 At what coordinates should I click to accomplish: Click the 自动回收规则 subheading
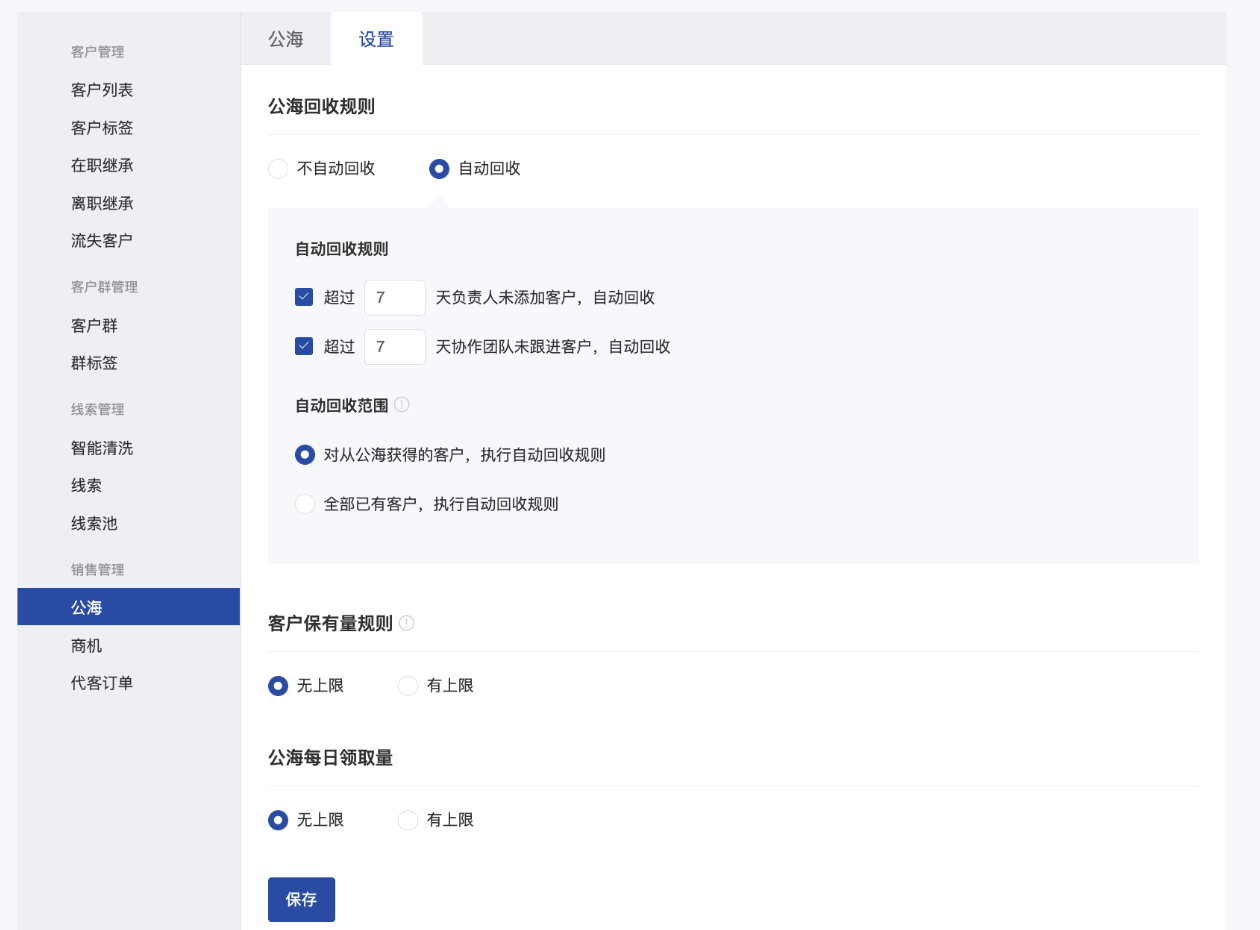point(341,249)
